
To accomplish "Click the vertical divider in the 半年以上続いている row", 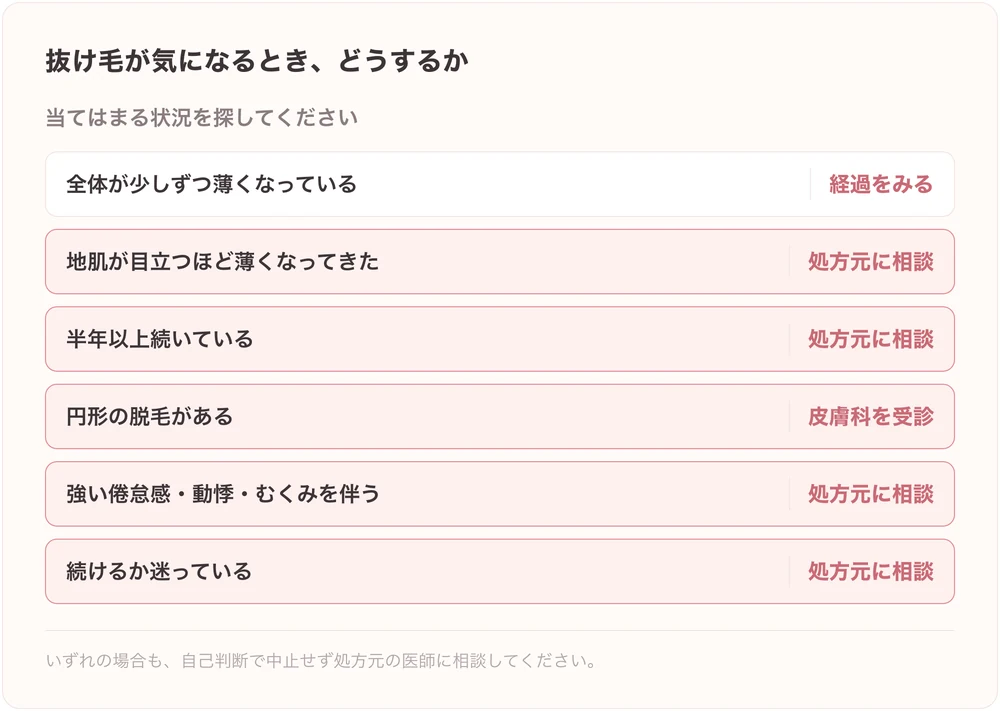I will coord(789,339).
